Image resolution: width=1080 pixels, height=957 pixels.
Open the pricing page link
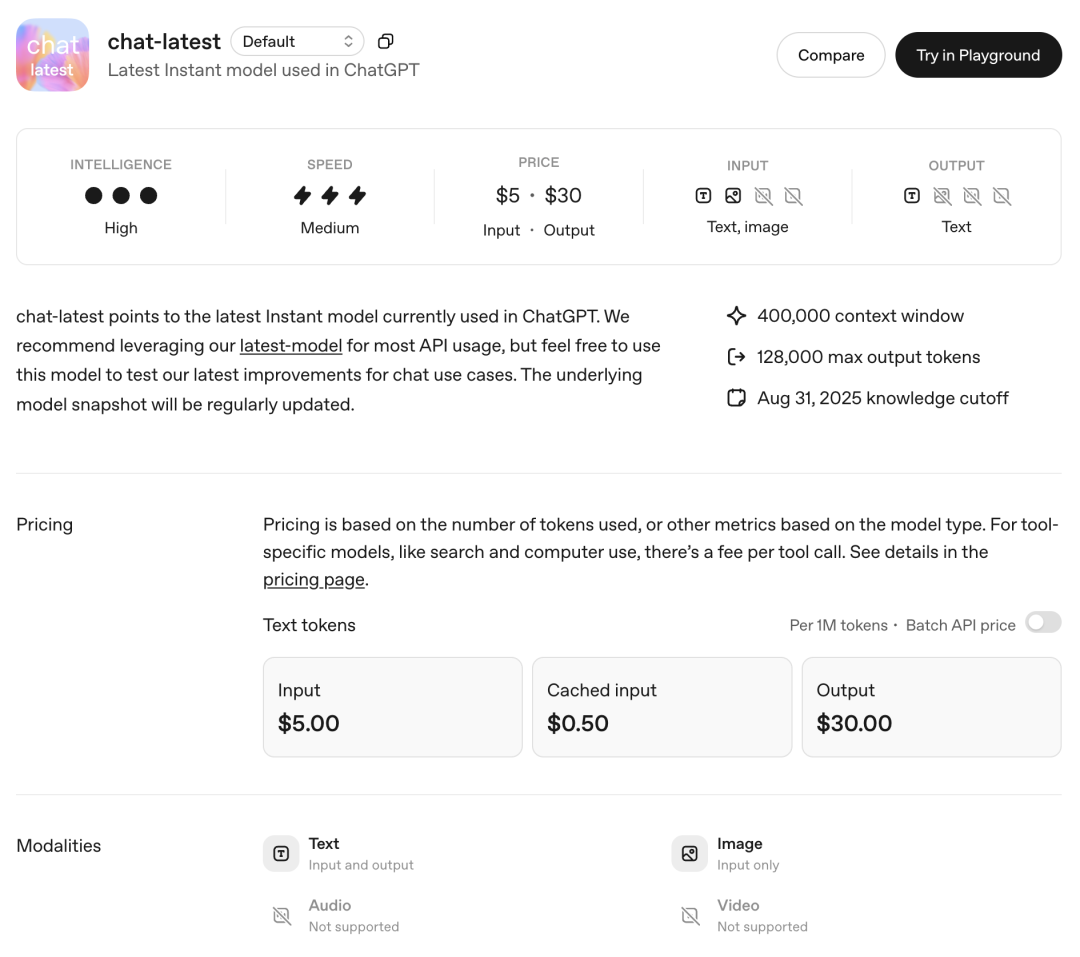[314, 580]
